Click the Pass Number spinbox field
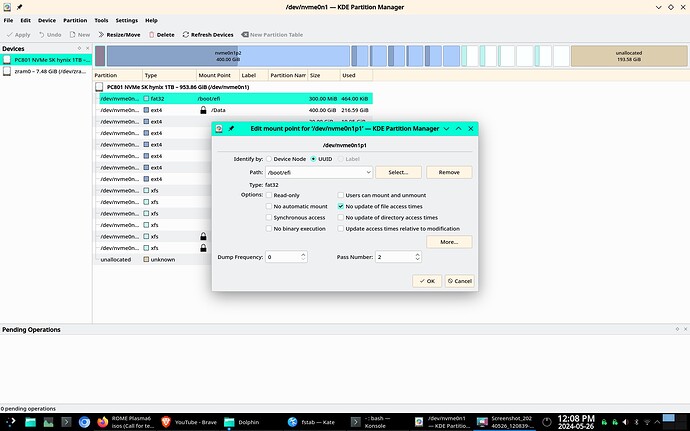Screen dimensions: 690x431 [x=395, y=257]
